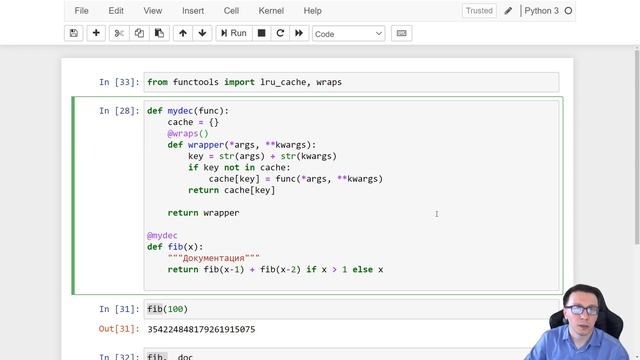Open the File menu
The width and height of the screenshot is (640, 360).
click(x=81, y=11)
